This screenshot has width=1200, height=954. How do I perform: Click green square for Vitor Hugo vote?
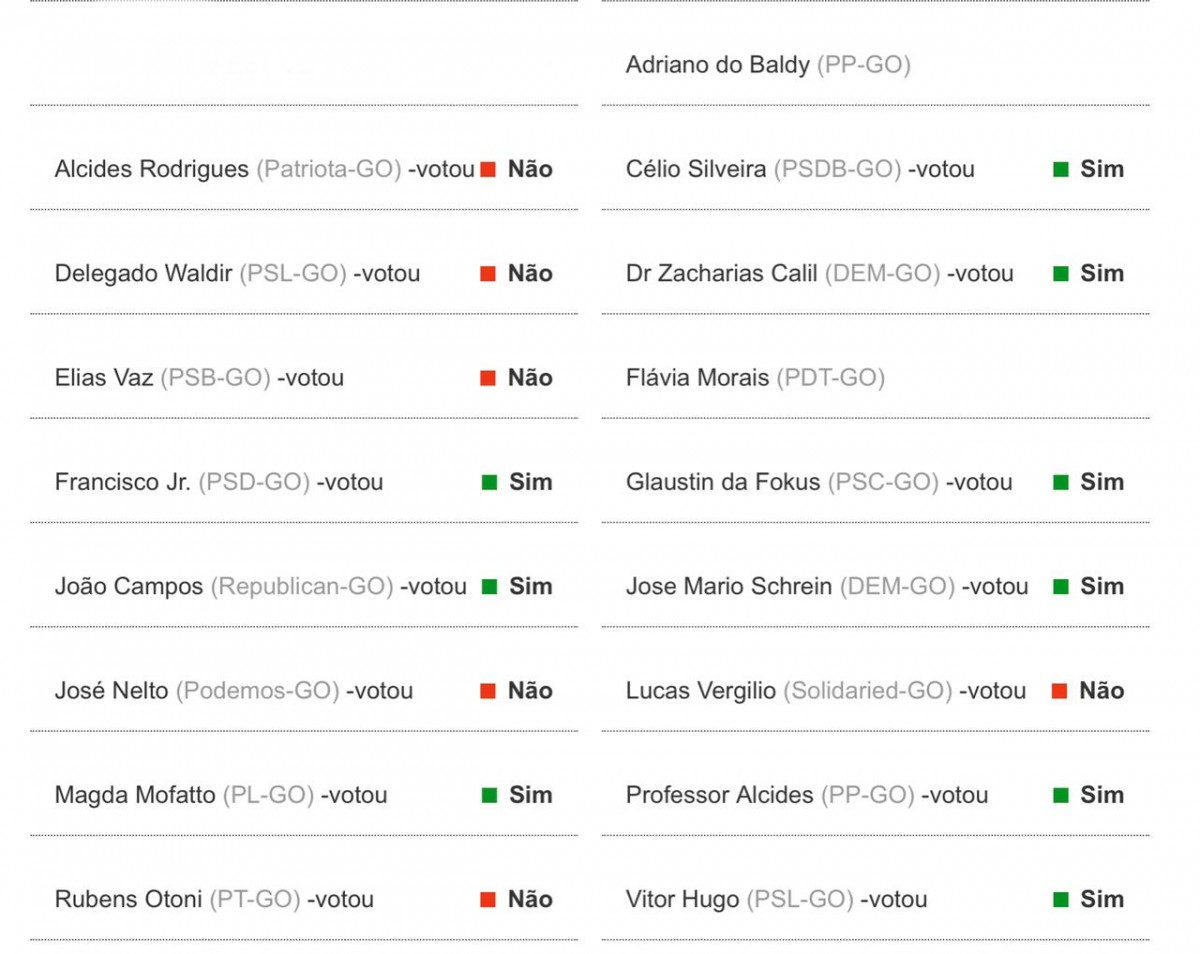(x=1061, y=900)
